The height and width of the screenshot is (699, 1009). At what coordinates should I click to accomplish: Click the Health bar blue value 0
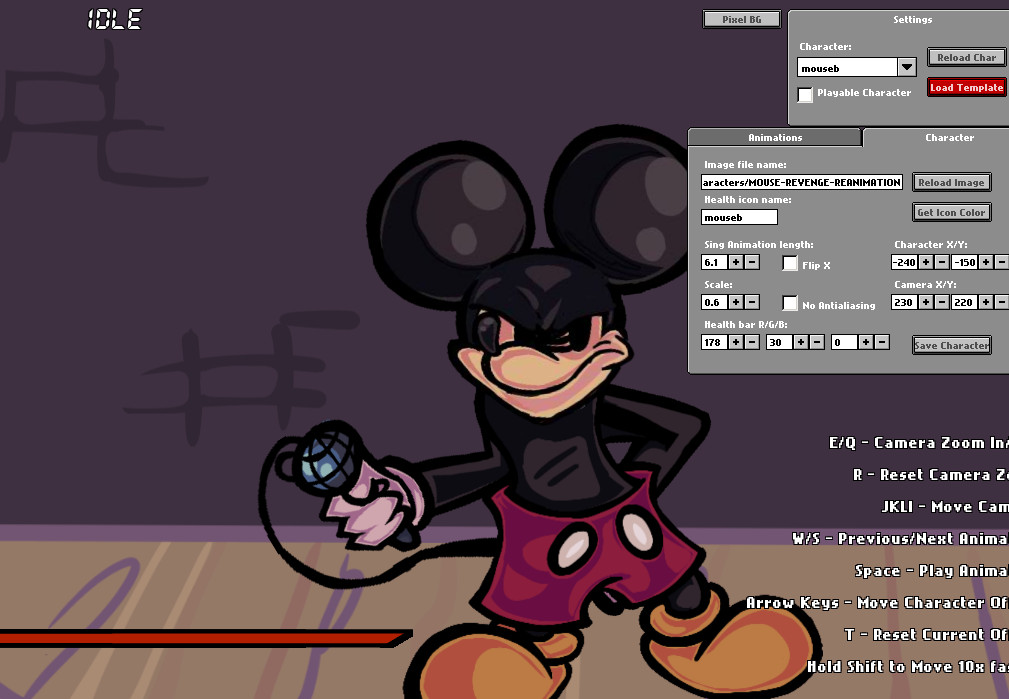point(844,342)
